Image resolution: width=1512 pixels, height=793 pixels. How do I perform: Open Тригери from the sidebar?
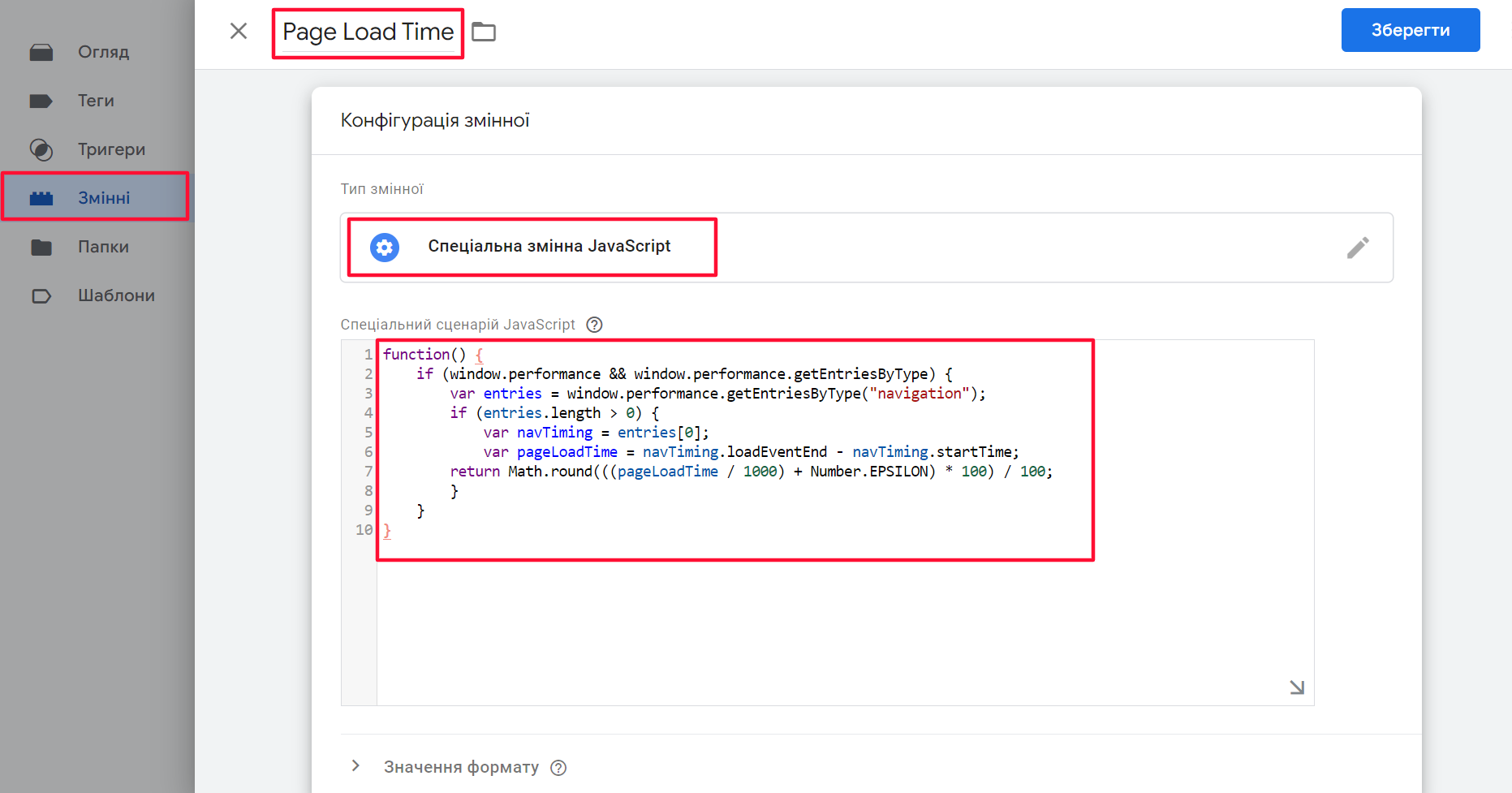(110, 149)
